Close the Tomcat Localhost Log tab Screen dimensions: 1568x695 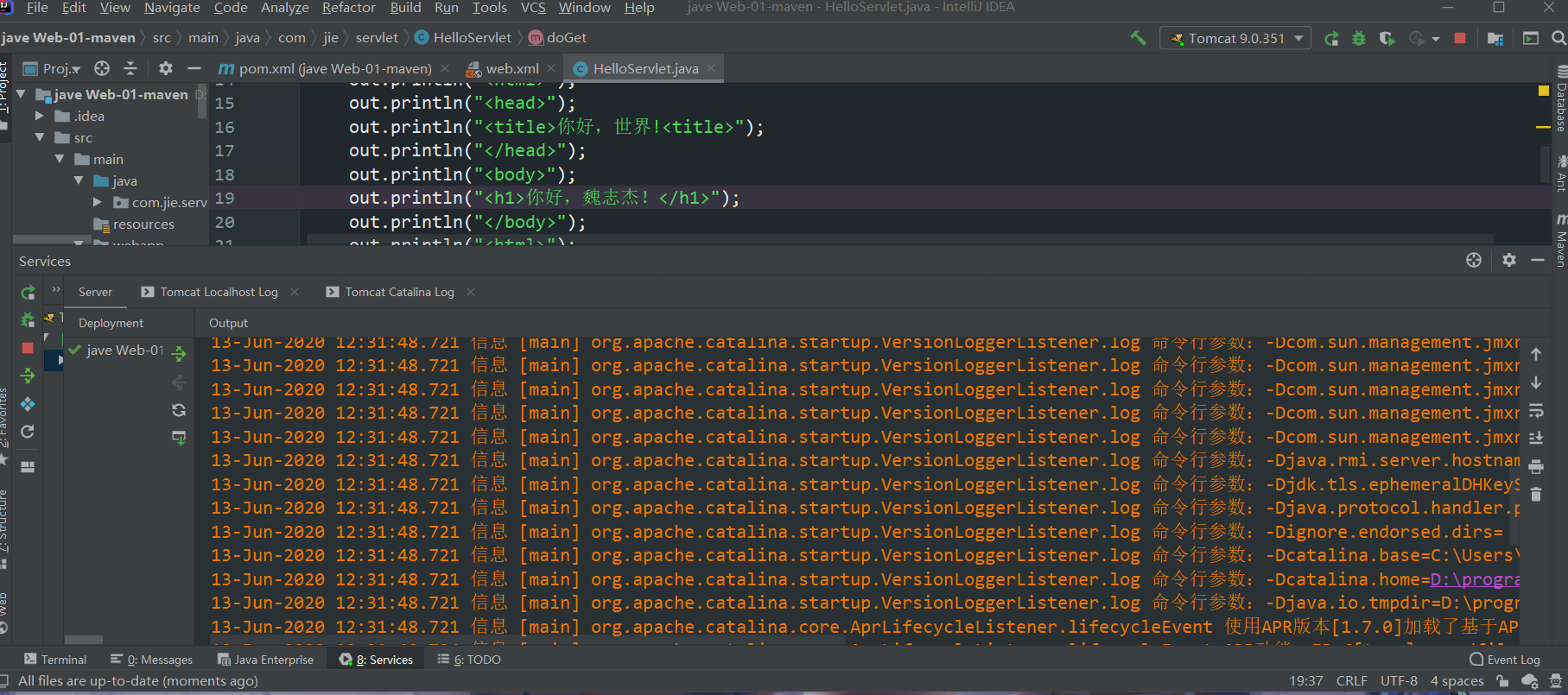[x=295, y=292]
